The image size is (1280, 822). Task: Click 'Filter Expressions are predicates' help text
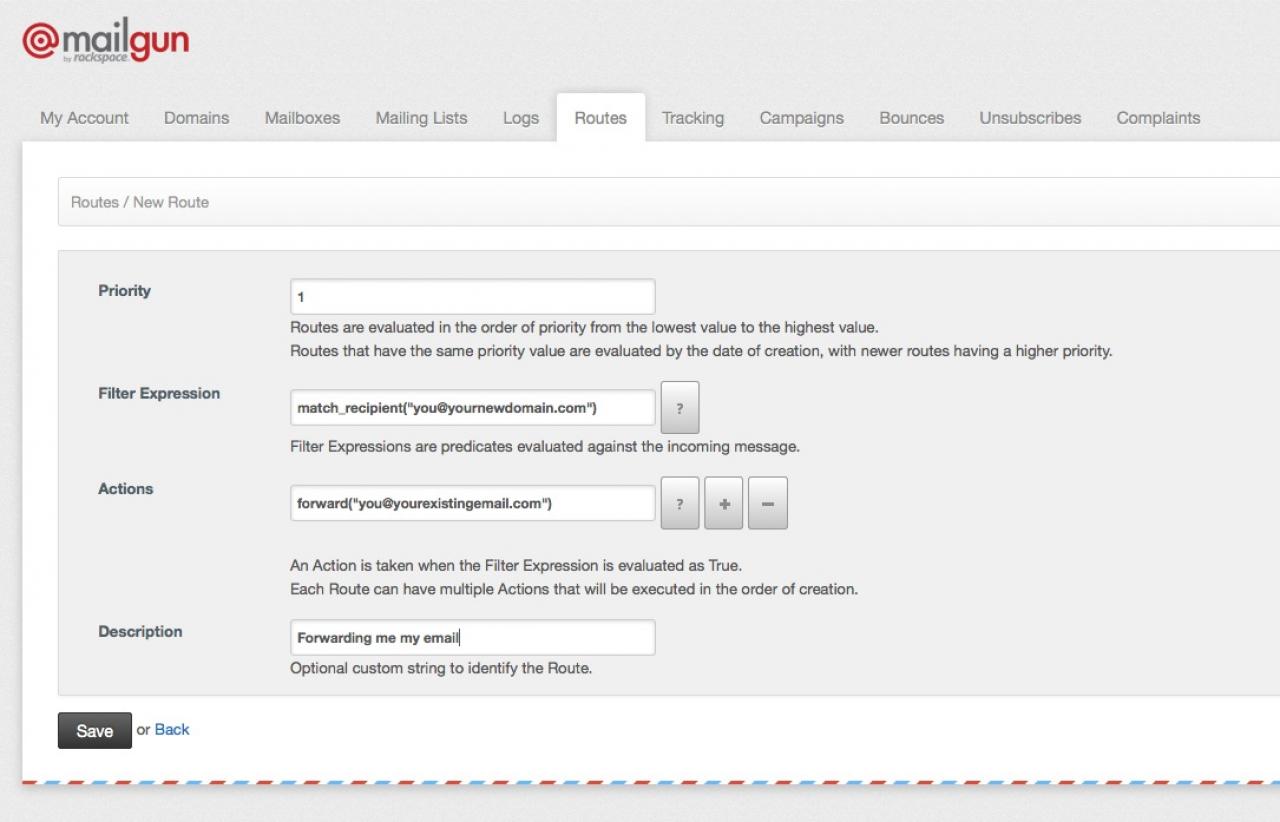click(x=545, y=447)
